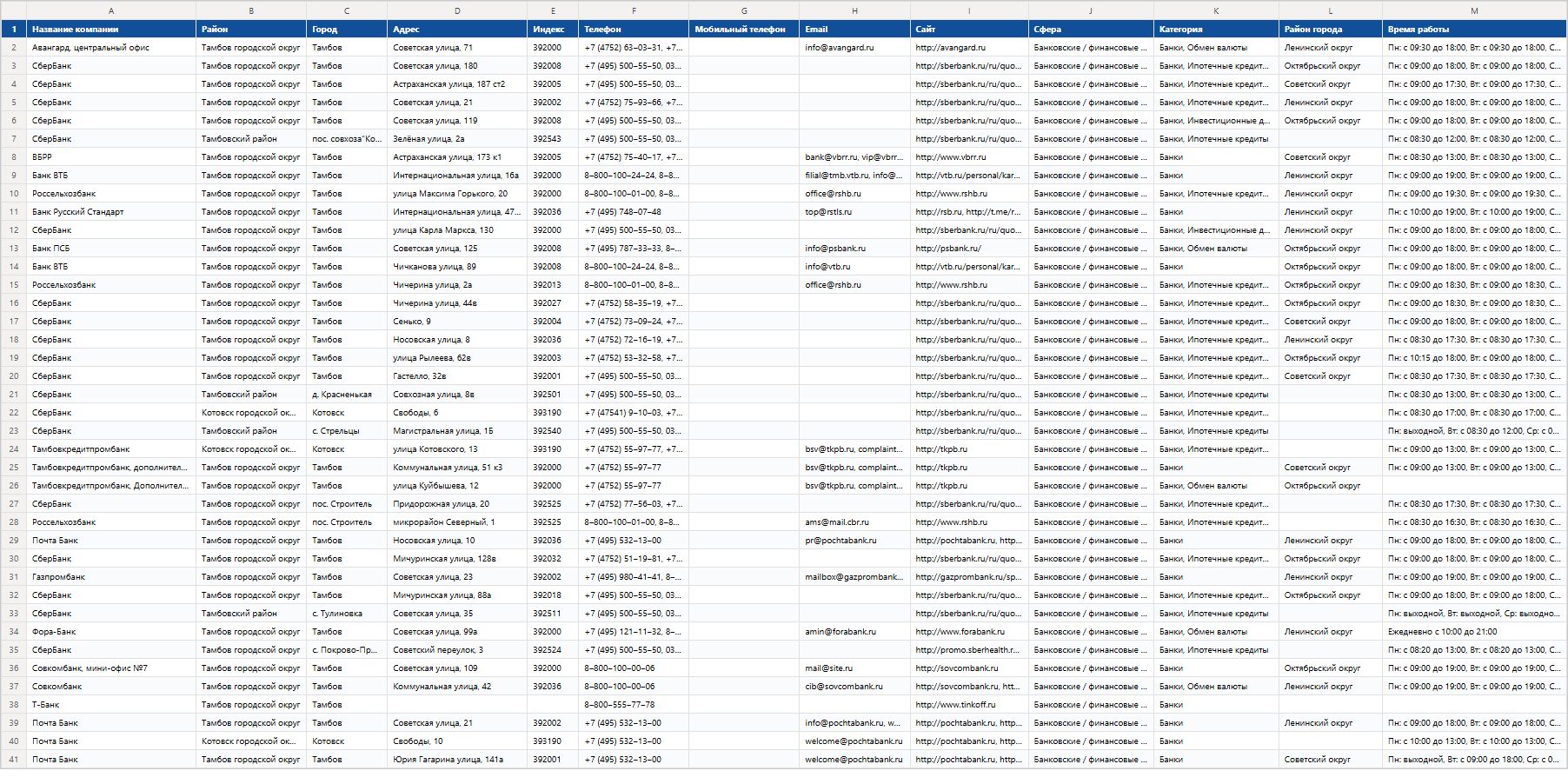This screenshot has width=1568, height=784.
Task: Click the email cell "ams@mail.cbr.ru"
Action: [855, 522]
